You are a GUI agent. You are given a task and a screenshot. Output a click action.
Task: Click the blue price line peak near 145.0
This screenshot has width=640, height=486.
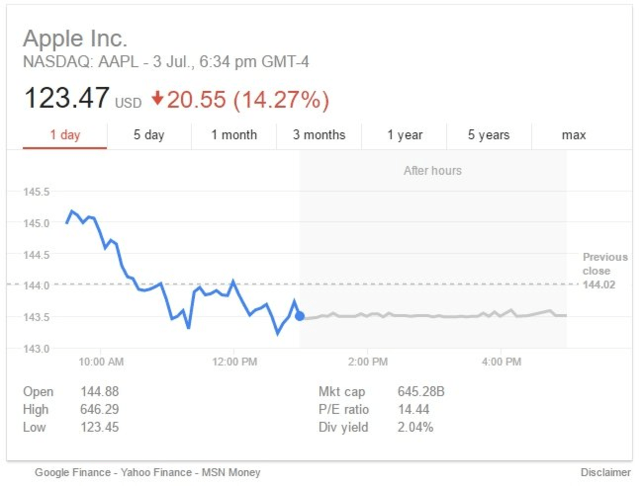[72, 211]
